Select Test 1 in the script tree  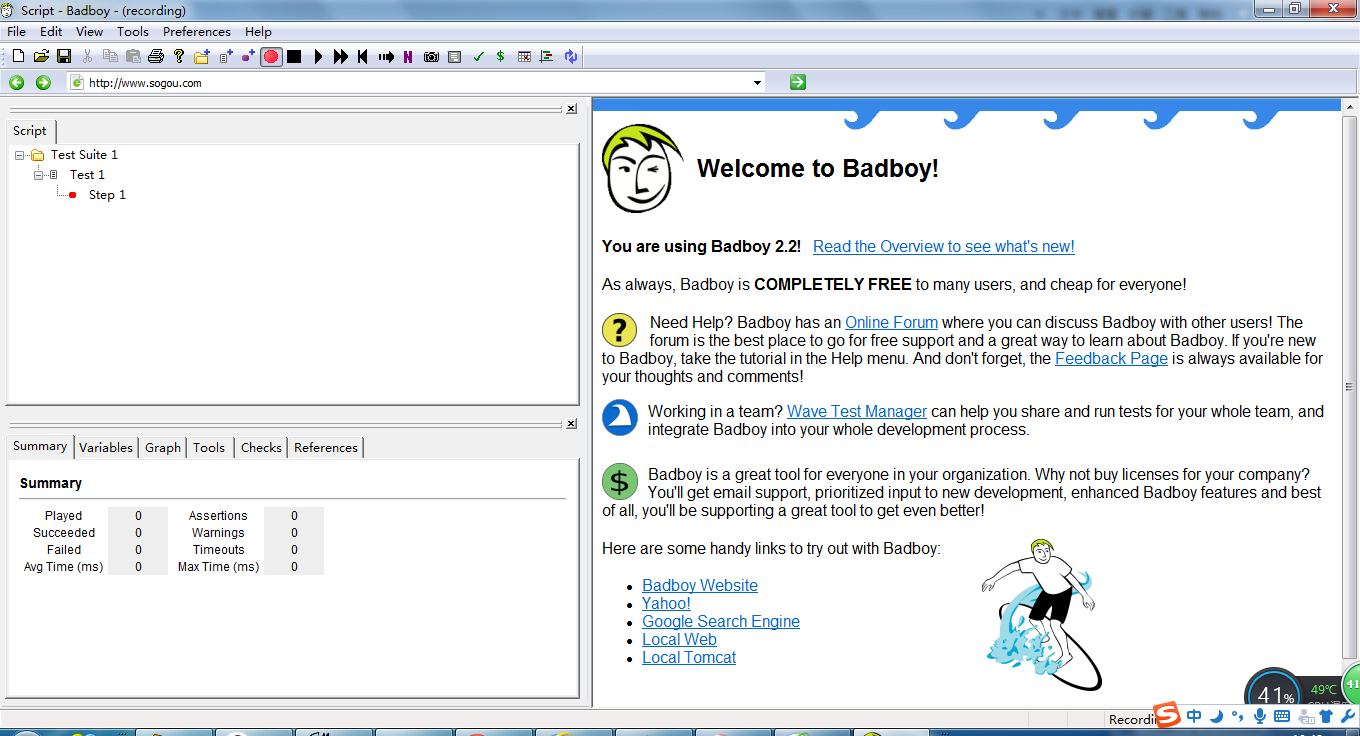(x=87, y=175)
